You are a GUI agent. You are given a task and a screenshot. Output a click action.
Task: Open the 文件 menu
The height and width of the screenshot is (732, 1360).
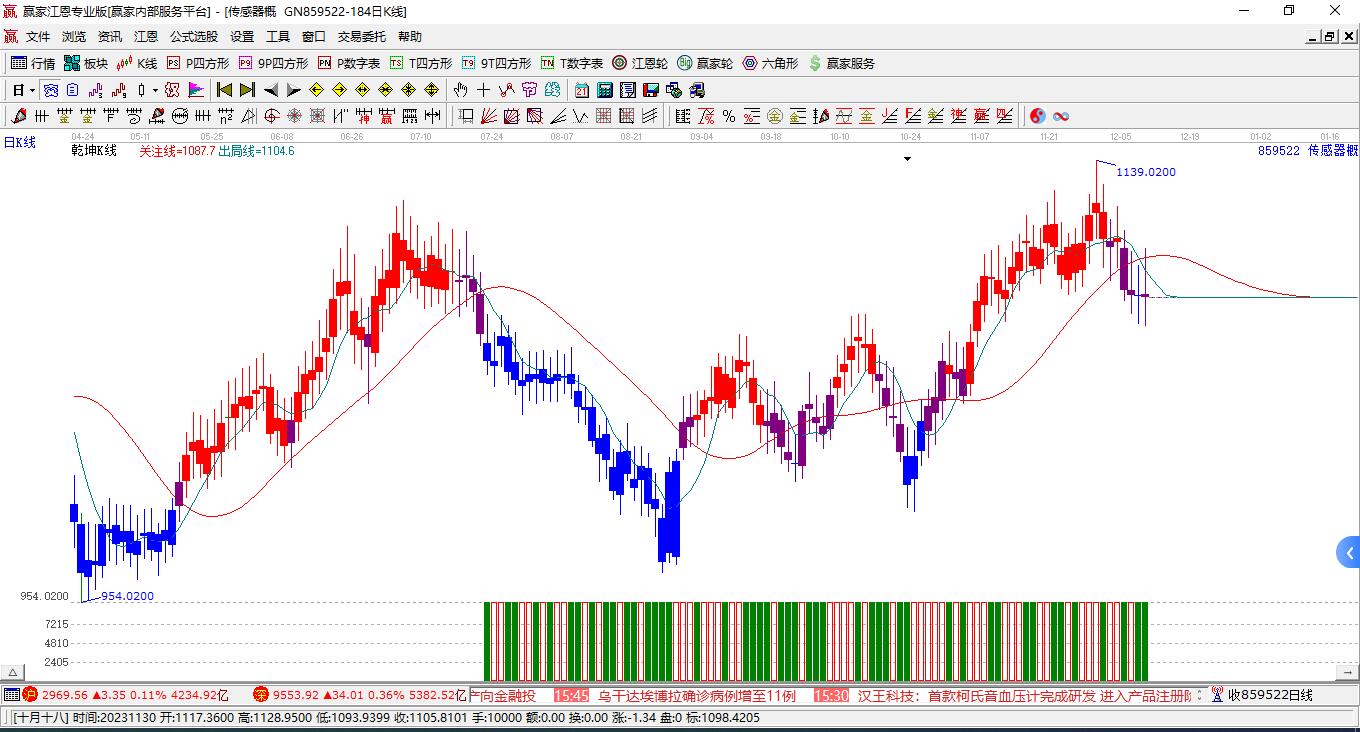click(x=38, y=36)
